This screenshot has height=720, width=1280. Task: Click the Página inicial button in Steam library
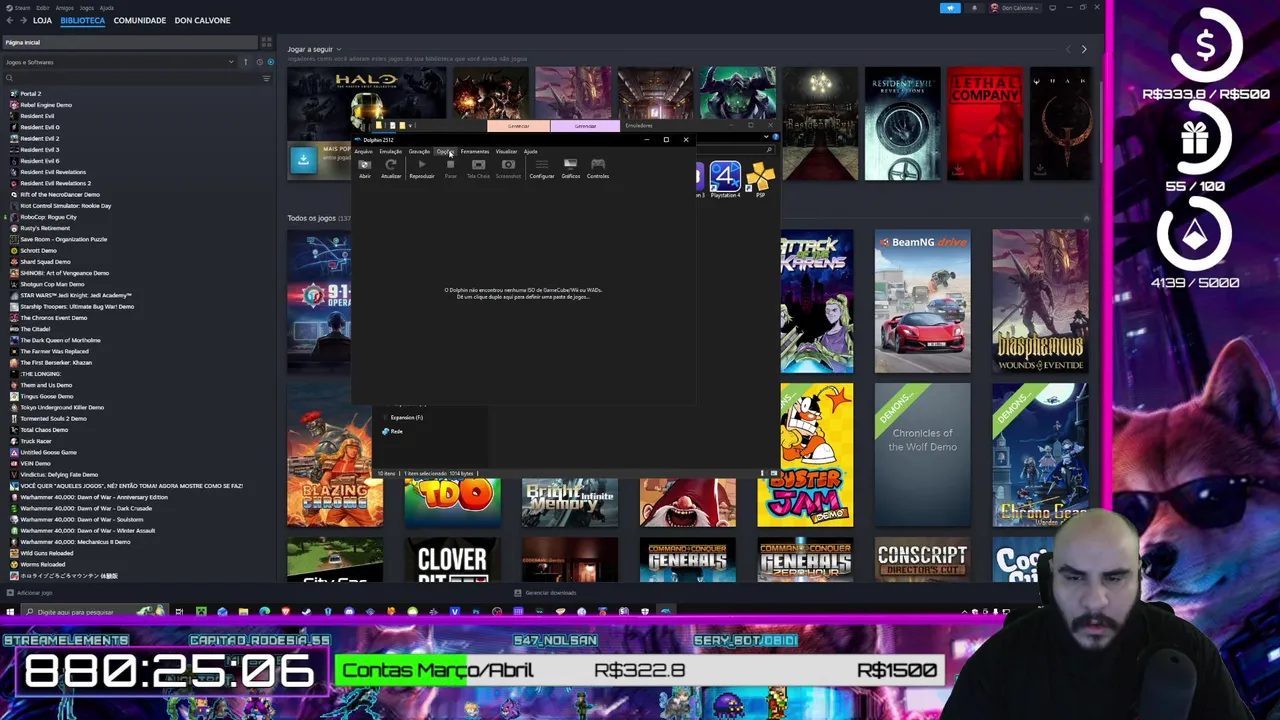pyautogui.click(x=130, y=43)
